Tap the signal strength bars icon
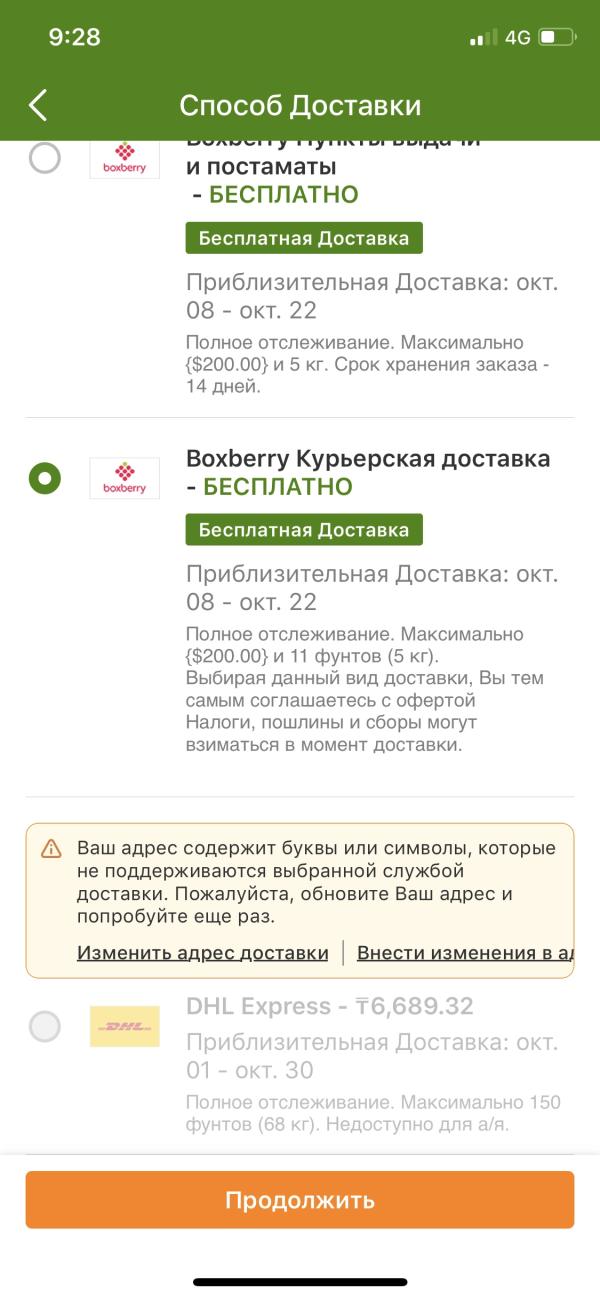 click(483, 38)
